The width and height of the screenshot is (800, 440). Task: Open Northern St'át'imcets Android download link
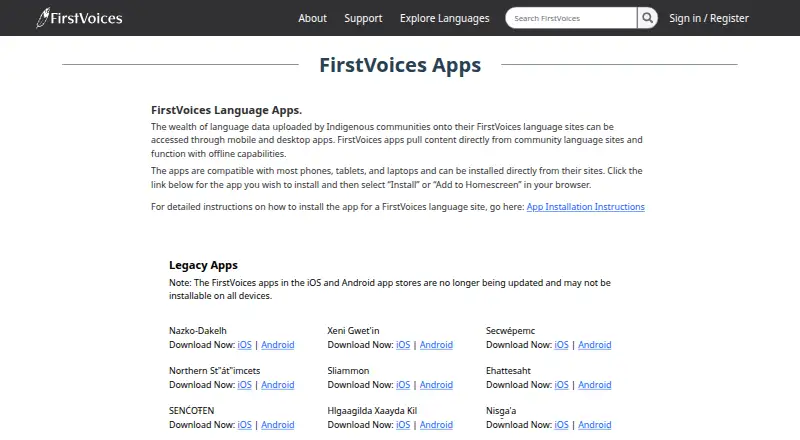pyautogui.click(x=278, y=384)
